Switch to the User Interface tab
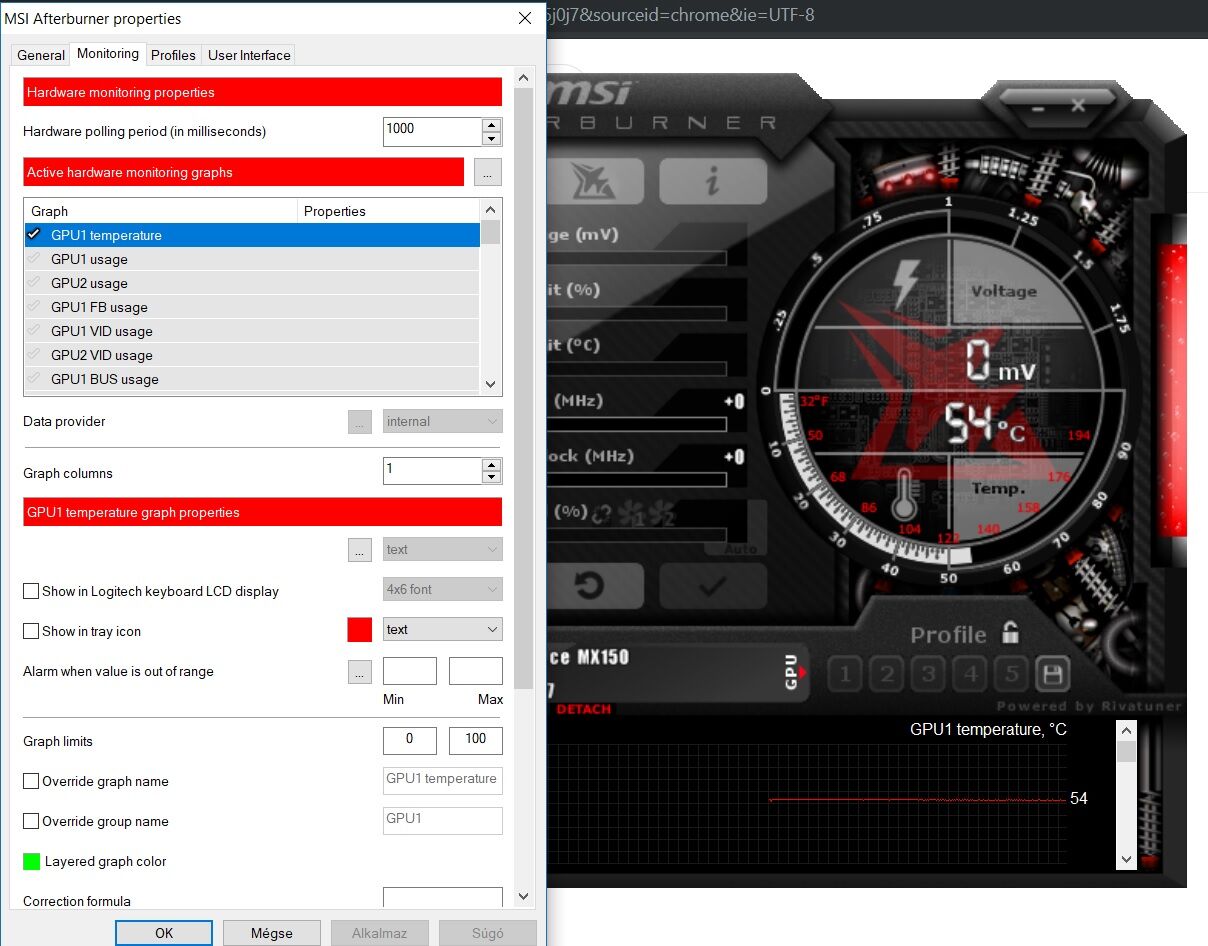1208x946 pixels. [x=249, y=55]
